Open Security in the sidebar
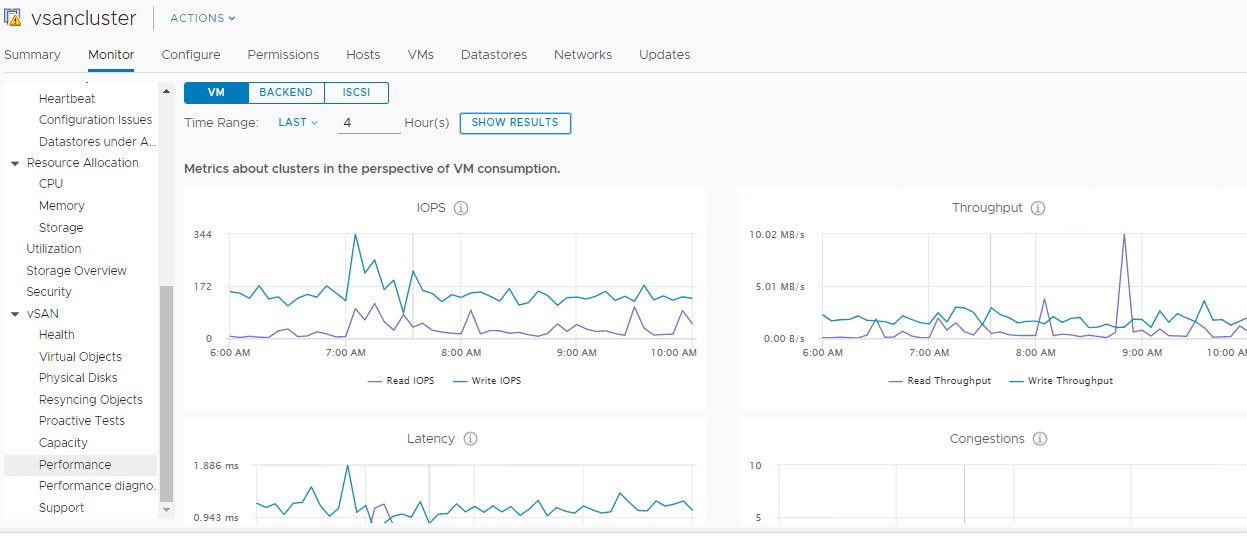Screen dimensions: 1247x538 point(49,292)
